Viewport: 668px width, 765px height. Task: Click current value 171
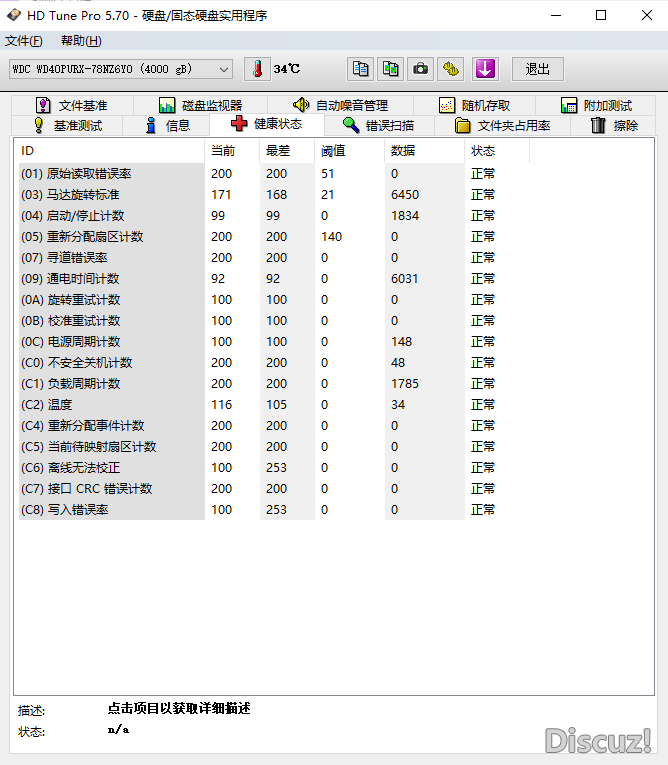[x=221, y=195]
